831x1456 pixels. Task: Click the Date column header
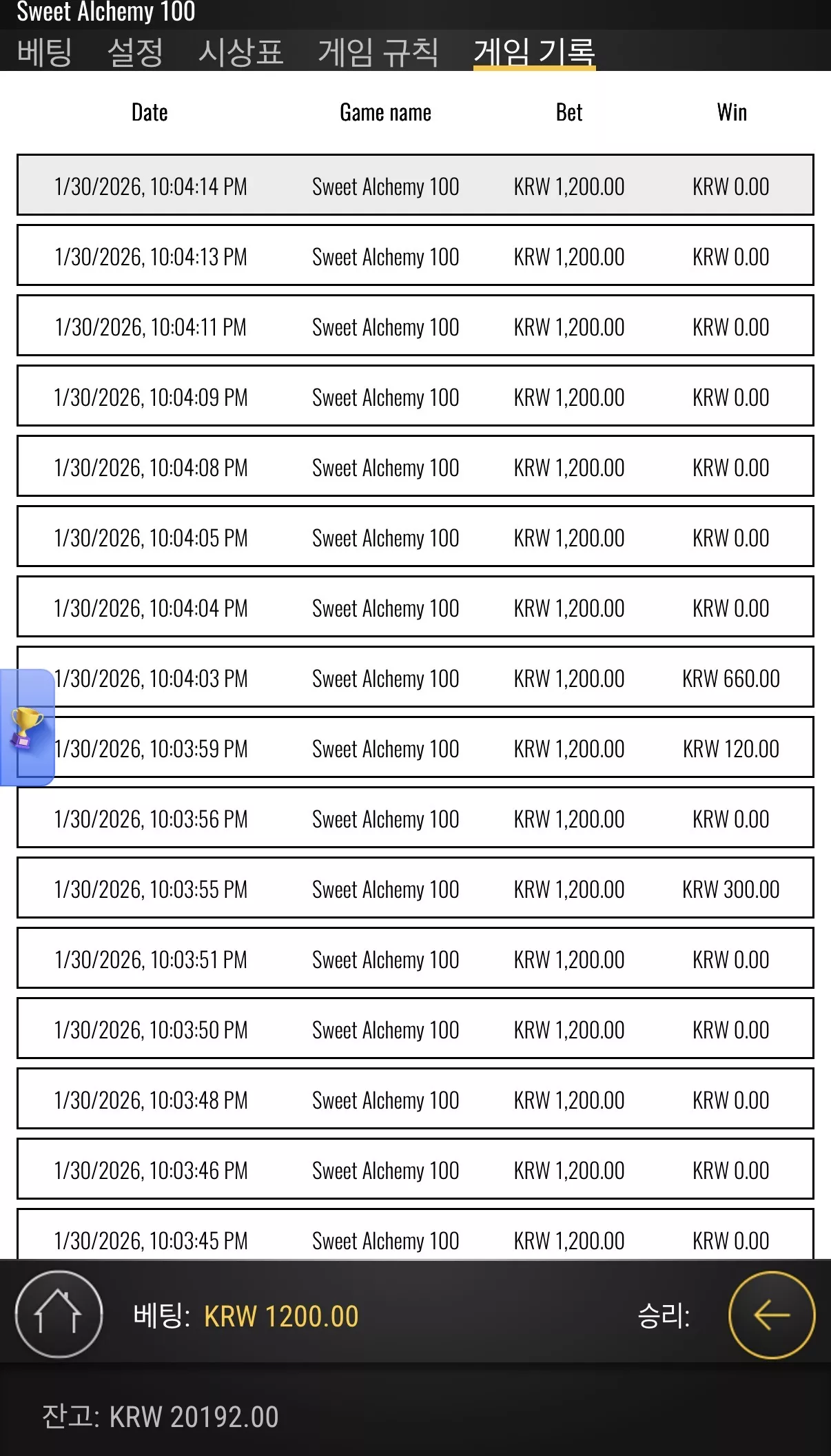[x=150, y=112]
